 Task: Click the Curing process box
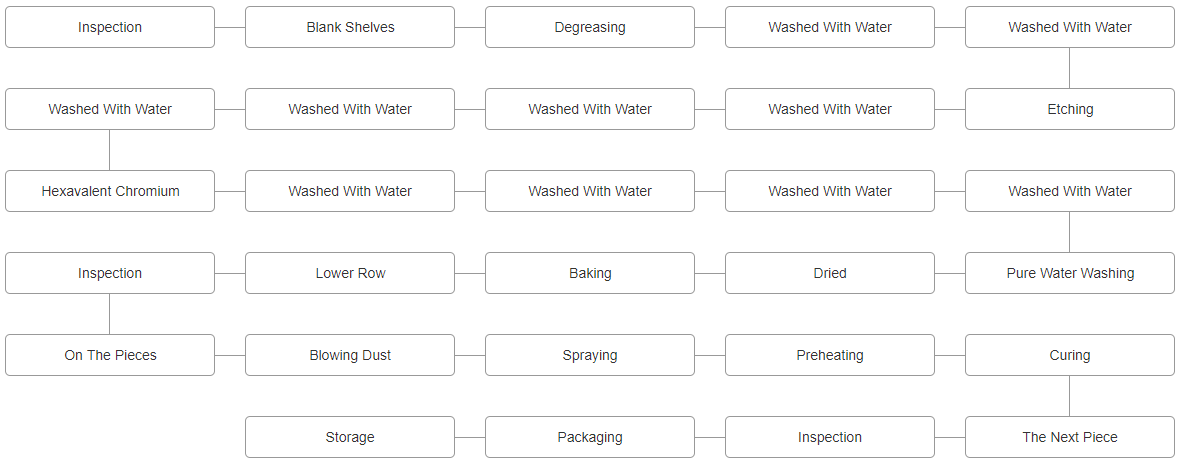coord(1070,355)
